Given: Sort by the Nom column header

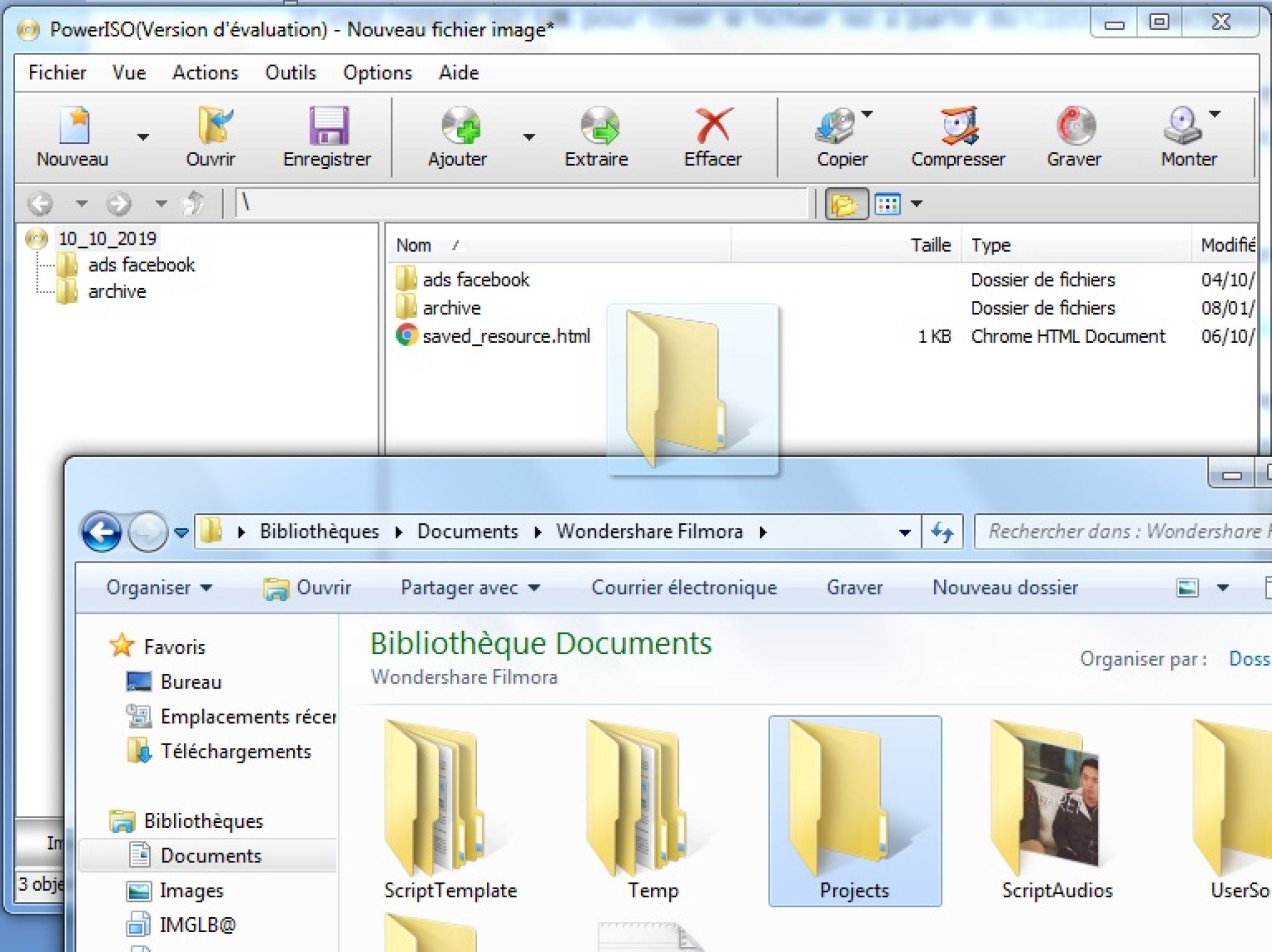Looking at the screenshot, I should click(x=560, y=245).
